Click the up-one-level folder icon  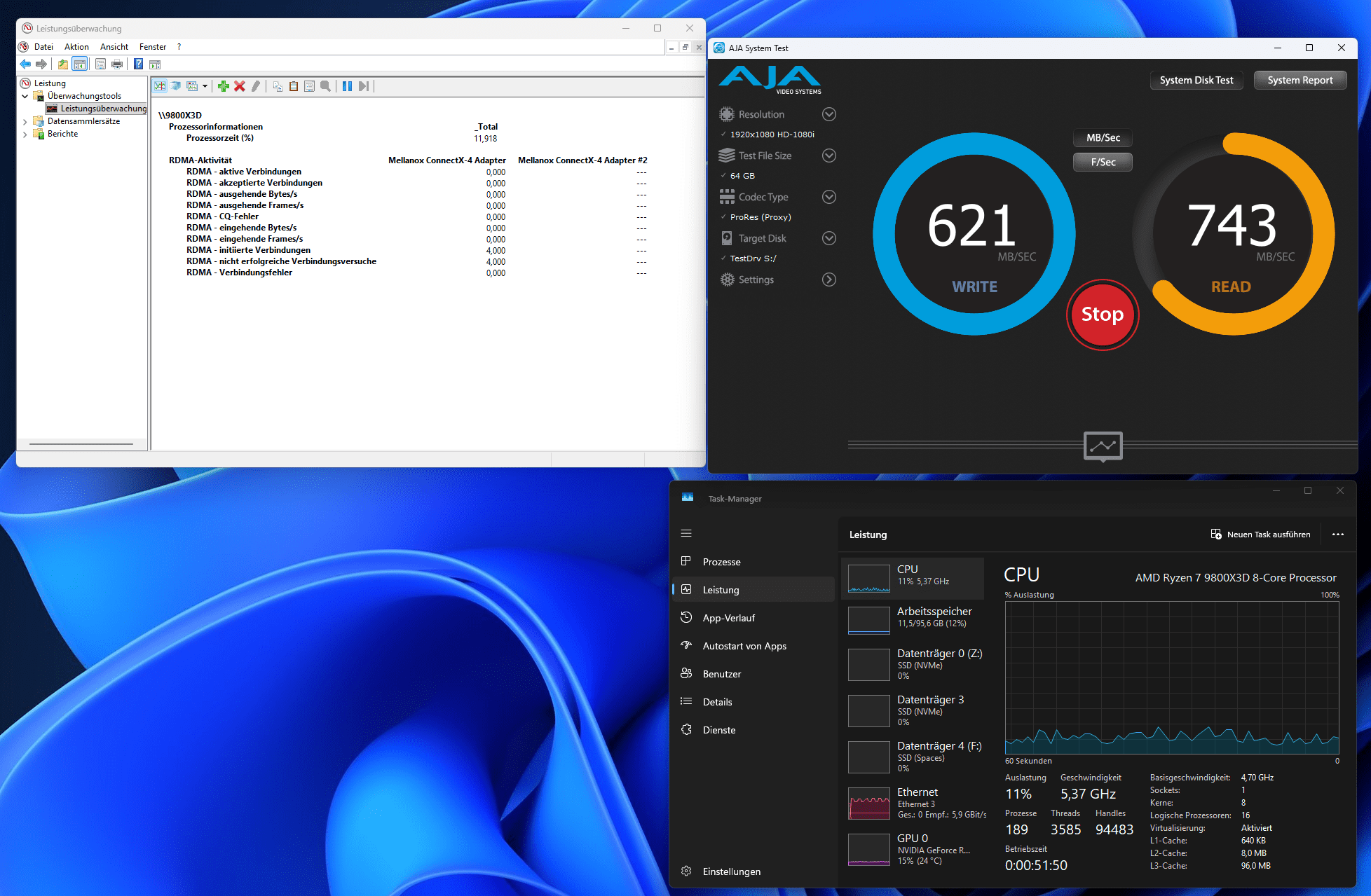coord(63,64)
